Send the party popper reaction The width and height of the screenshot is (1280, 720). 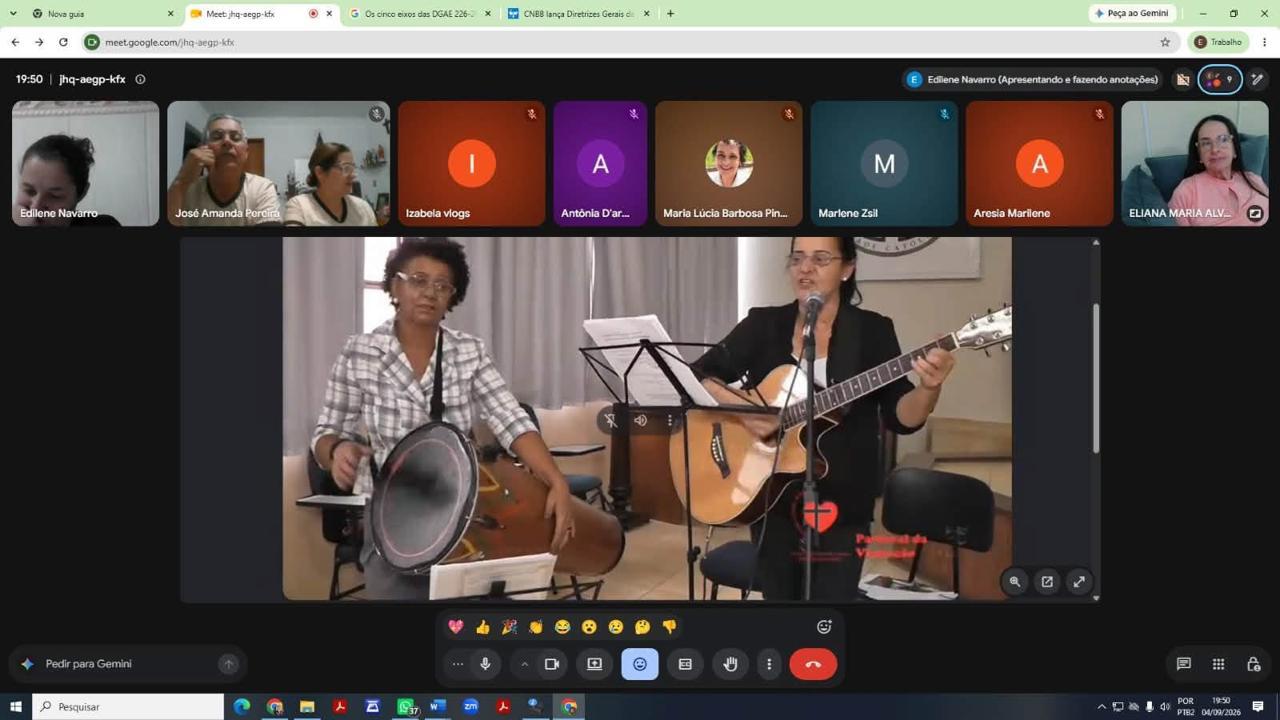[x=509, y=627]
